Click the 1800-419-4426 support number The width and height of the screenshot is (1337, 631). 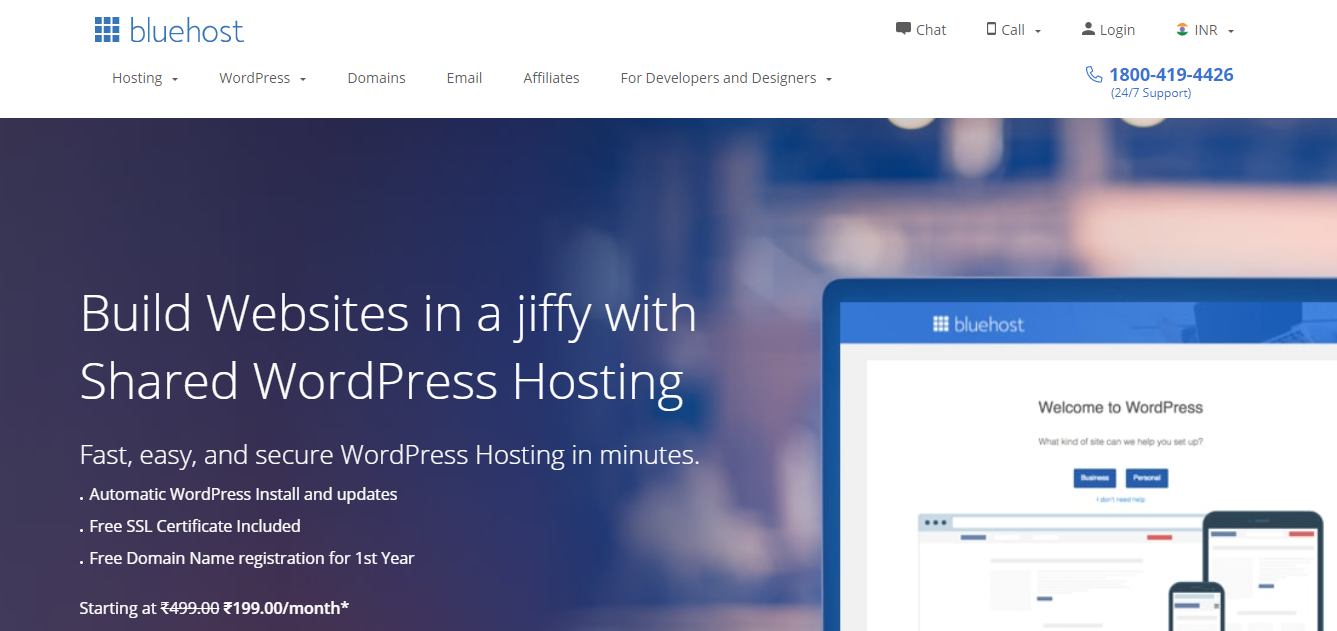click(1171, 75)
